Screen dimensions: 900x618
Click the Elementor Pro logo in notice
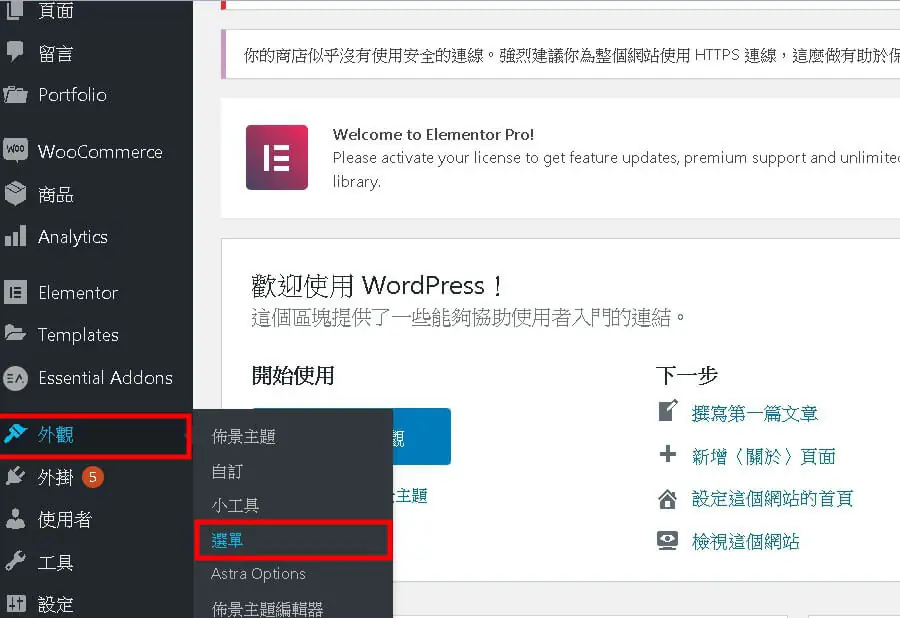point(277,157)
